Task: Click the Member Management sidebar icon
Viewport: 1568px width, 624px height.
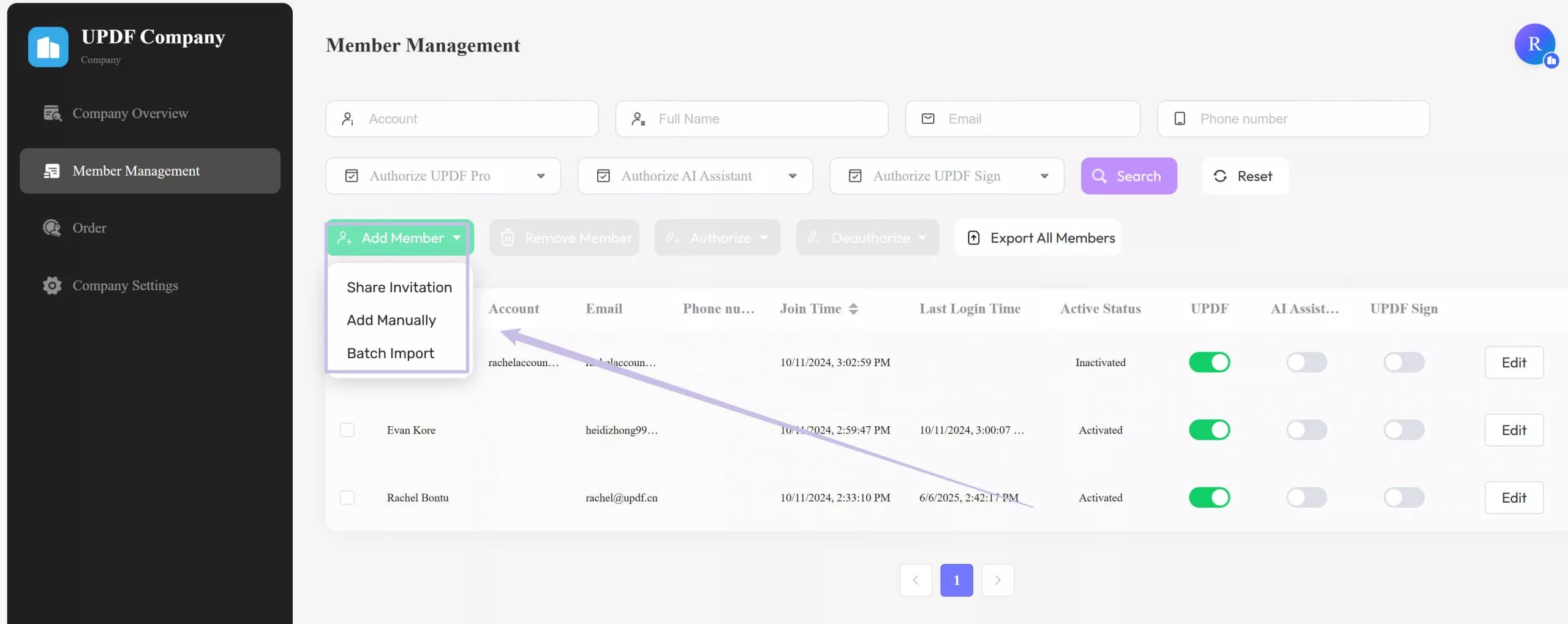Action: (52, 171)
